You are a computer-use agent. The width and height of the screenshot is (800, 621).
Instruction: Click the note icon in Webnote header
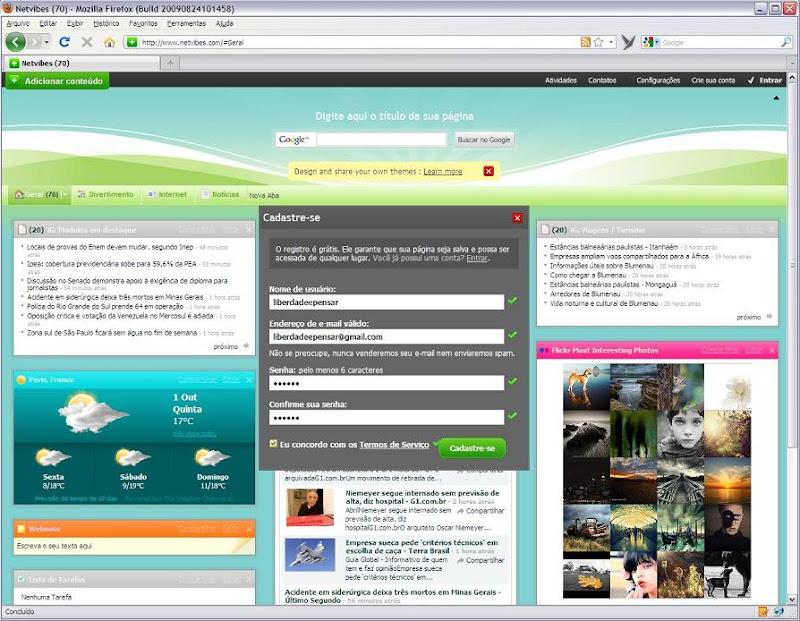click(x=21, y=529)
